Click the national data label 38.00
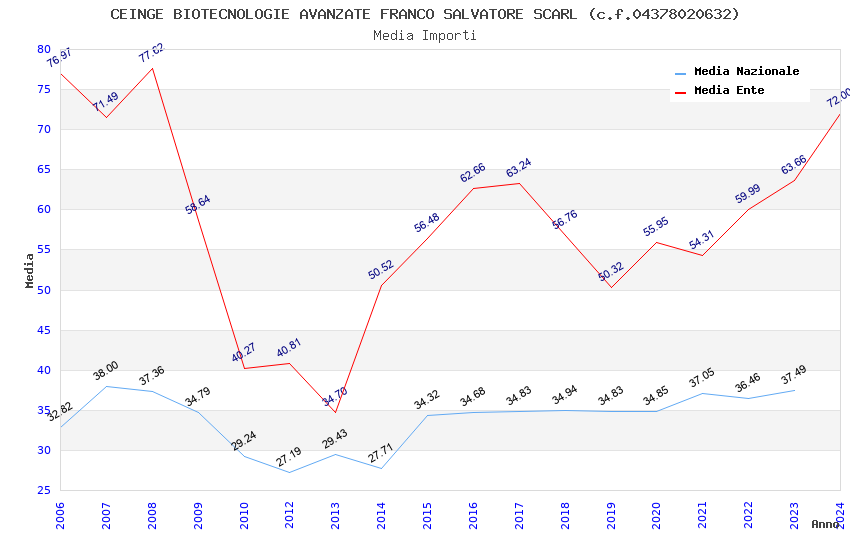The width and height of the screenshot is (850, 550). [105, 371]
